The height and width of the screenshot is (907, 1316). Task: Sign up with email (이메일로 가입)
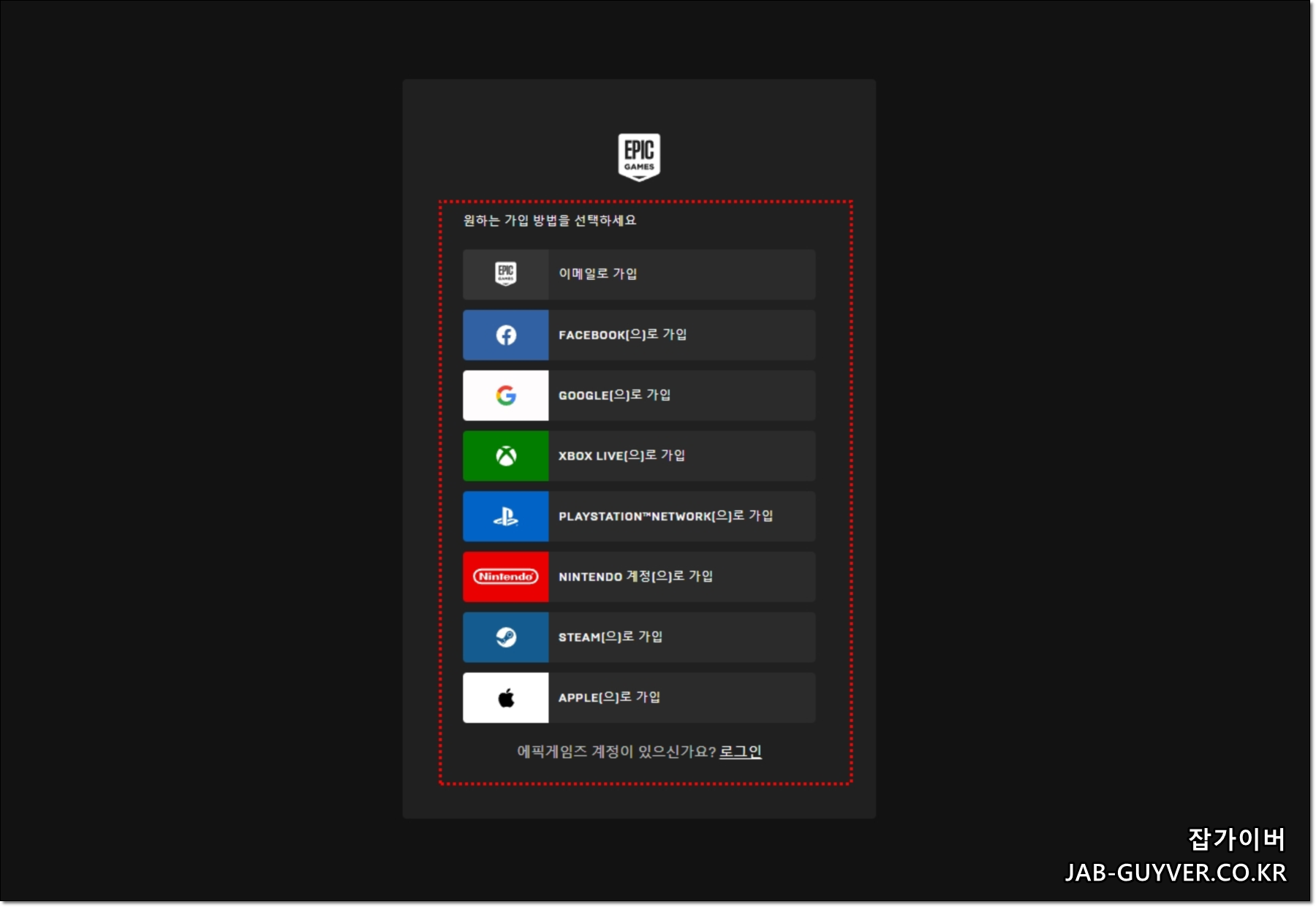coord(639,274)
